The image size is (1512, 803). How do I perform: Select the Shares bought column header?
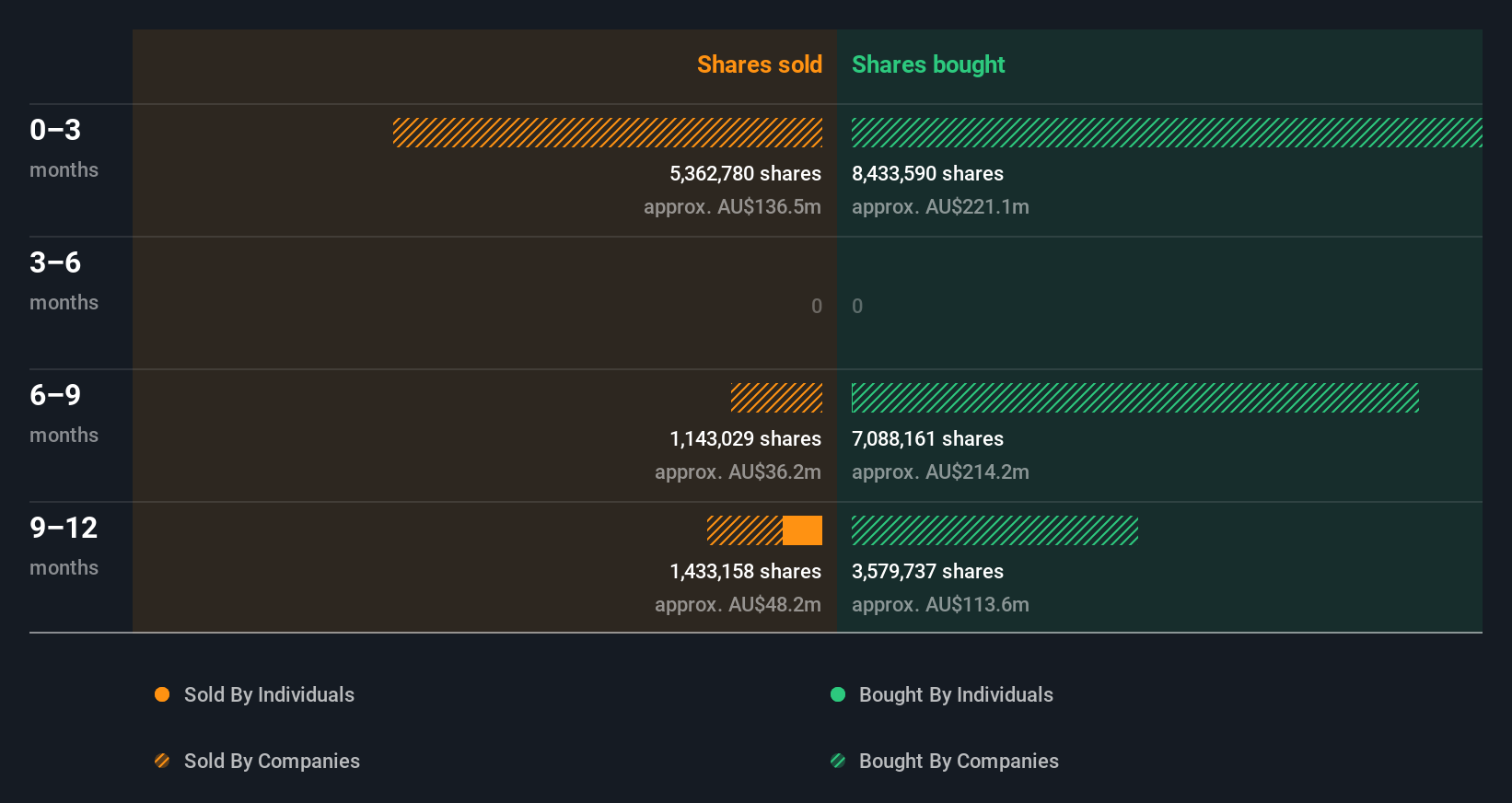coord(928,64)
